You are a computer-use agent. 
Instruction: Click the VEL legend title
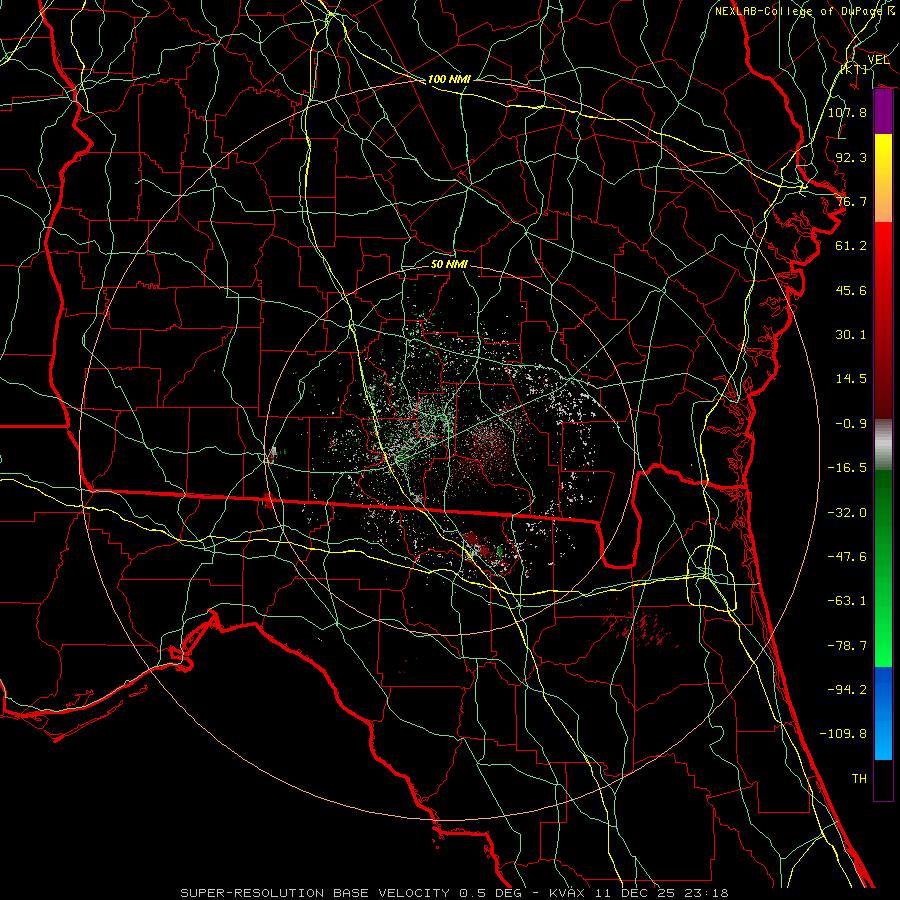(878, 59)
